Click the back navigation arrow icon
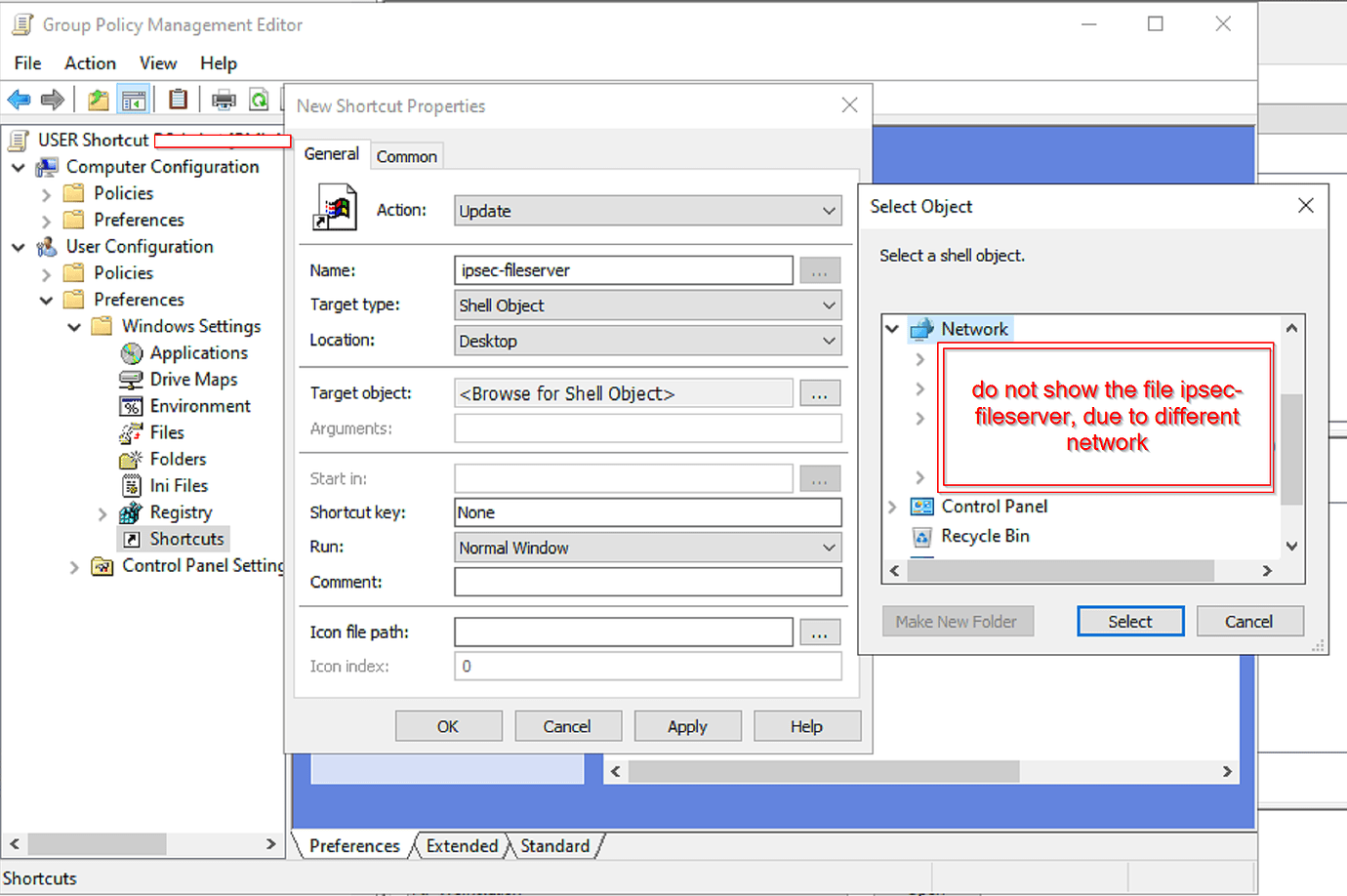Screen dimensions: 1347x896 [20, 99]
